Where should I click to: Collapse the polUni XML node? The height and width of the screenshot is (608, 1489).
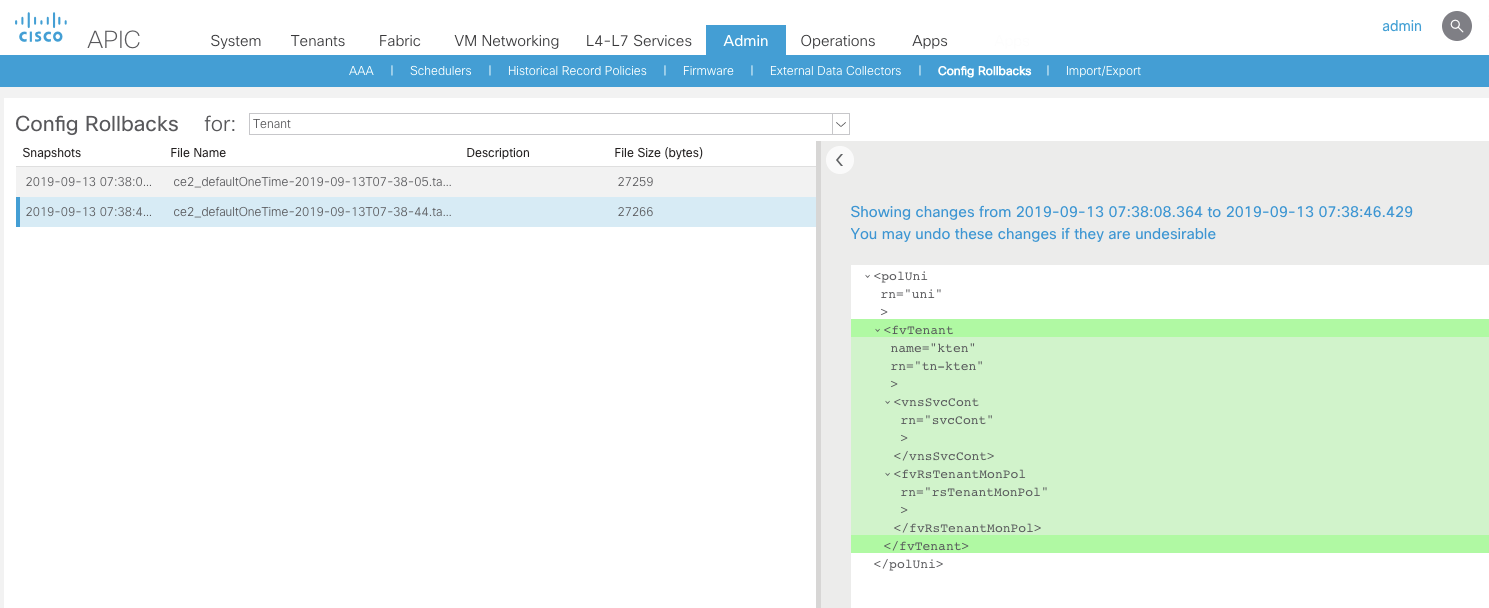(x=867, y=277)
